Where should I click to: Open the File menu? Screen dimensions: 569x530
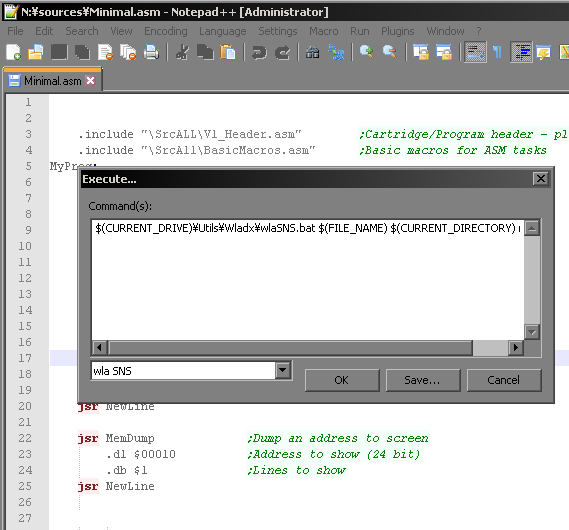(x=15, y=31)
